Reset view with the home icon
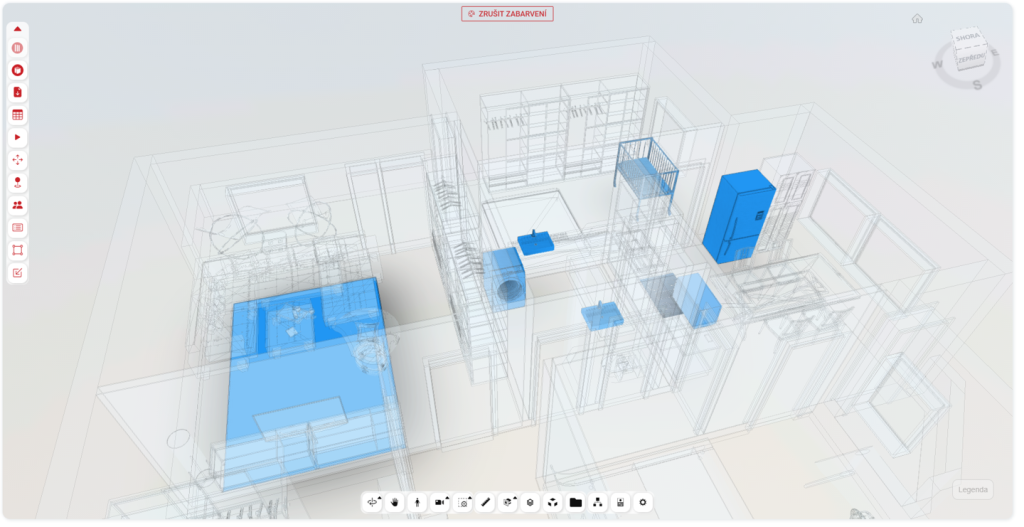The height and width of the screenshot is (527, 1024). (x=917, y=18)
